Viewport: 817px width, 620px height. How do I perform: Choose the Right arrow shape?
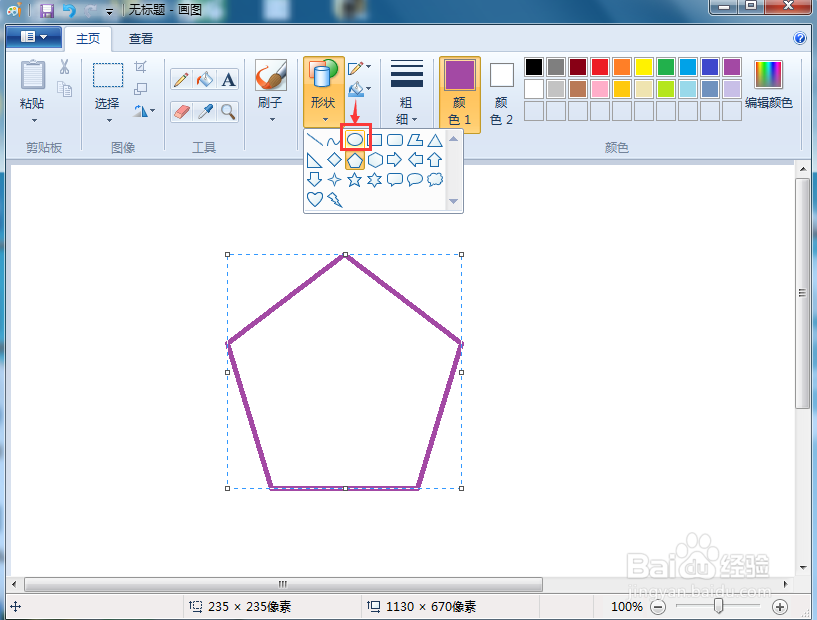click(x=395, y=160)
